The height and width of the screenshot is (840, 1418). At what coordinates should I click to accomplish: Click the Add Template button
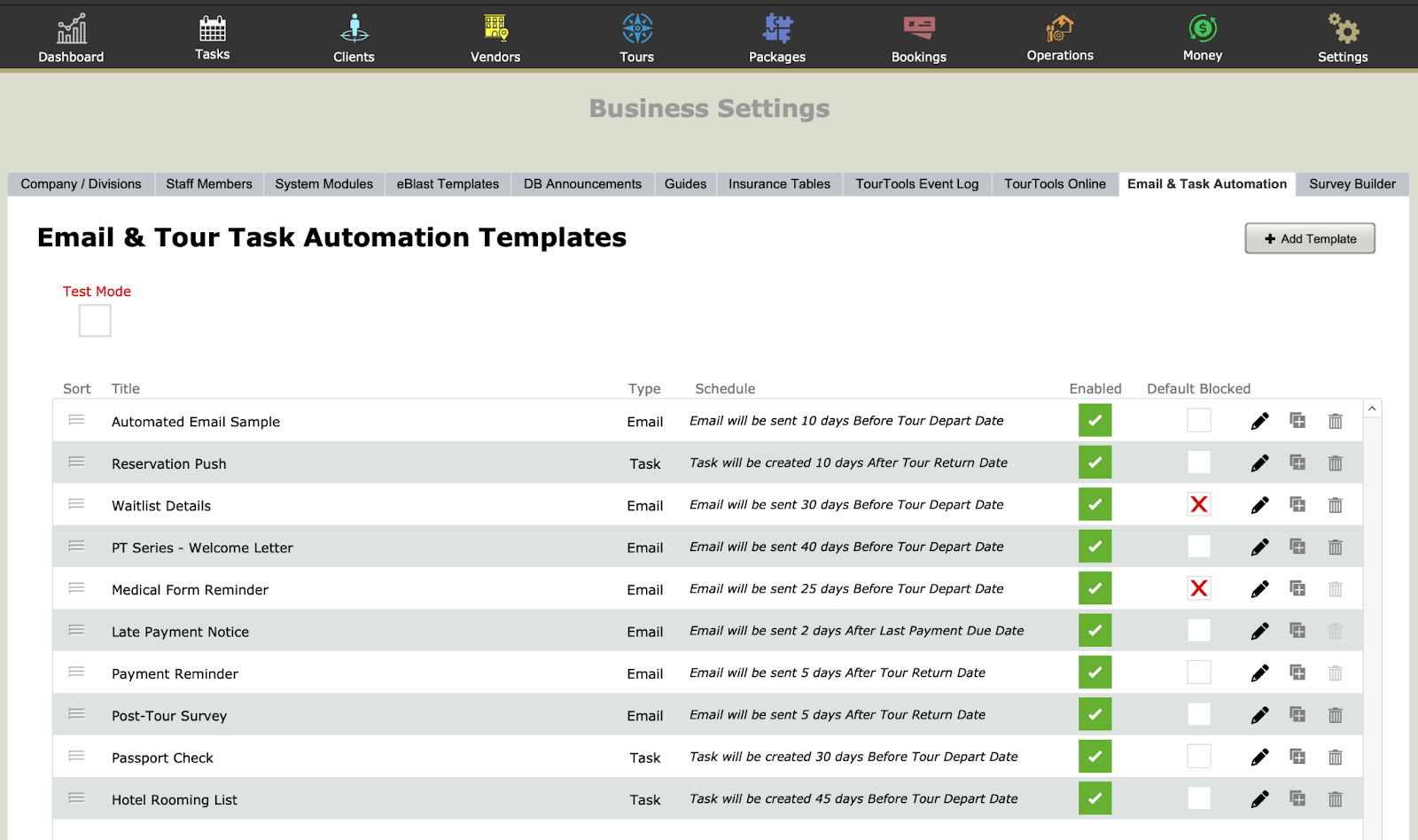pyautogui.click(x=1310, y=238)
